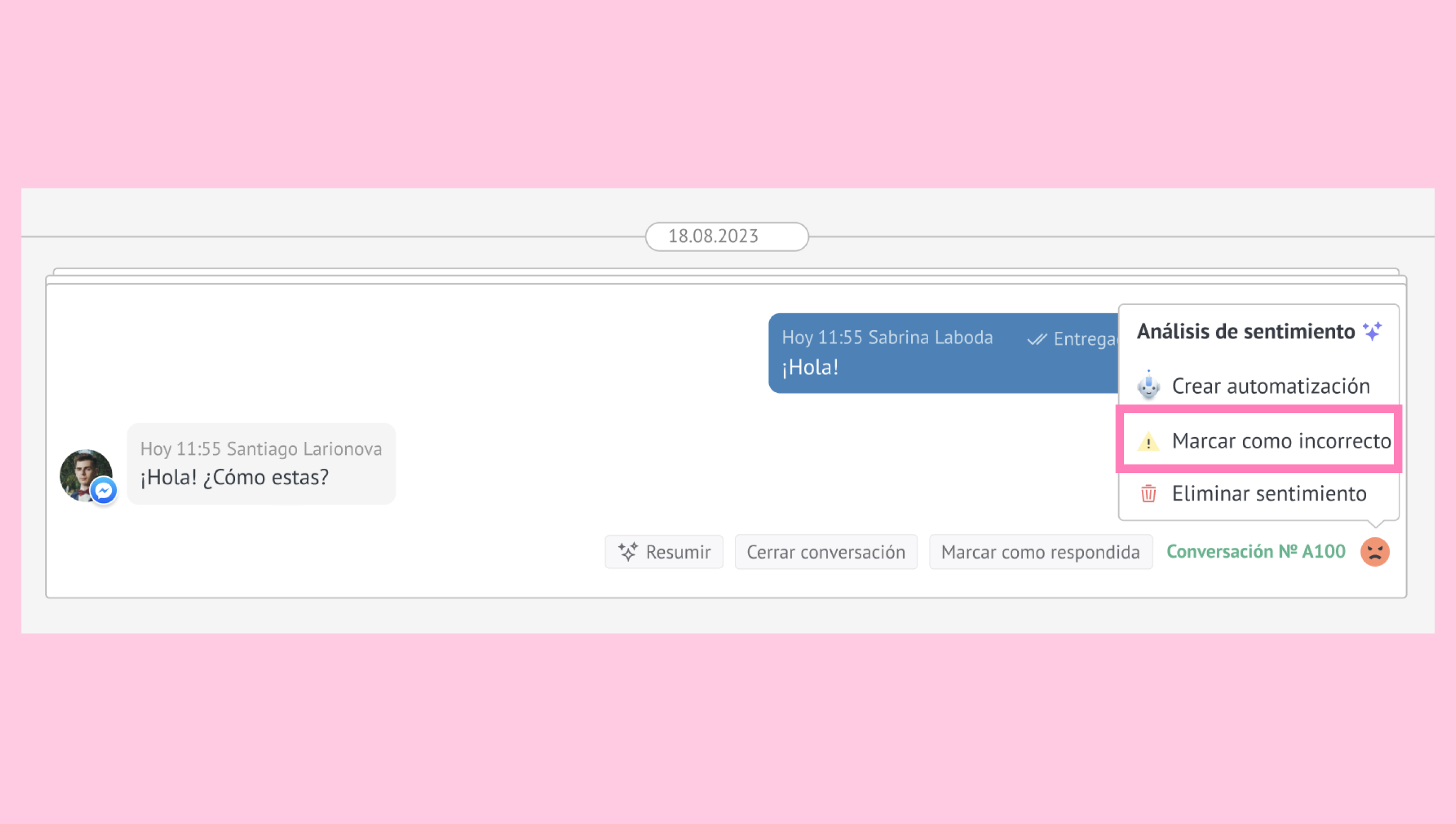This screenshot has height=824, width=1456.
Task: Click the robot icon beside Crear automatización
Action: tap(1148, 385)
